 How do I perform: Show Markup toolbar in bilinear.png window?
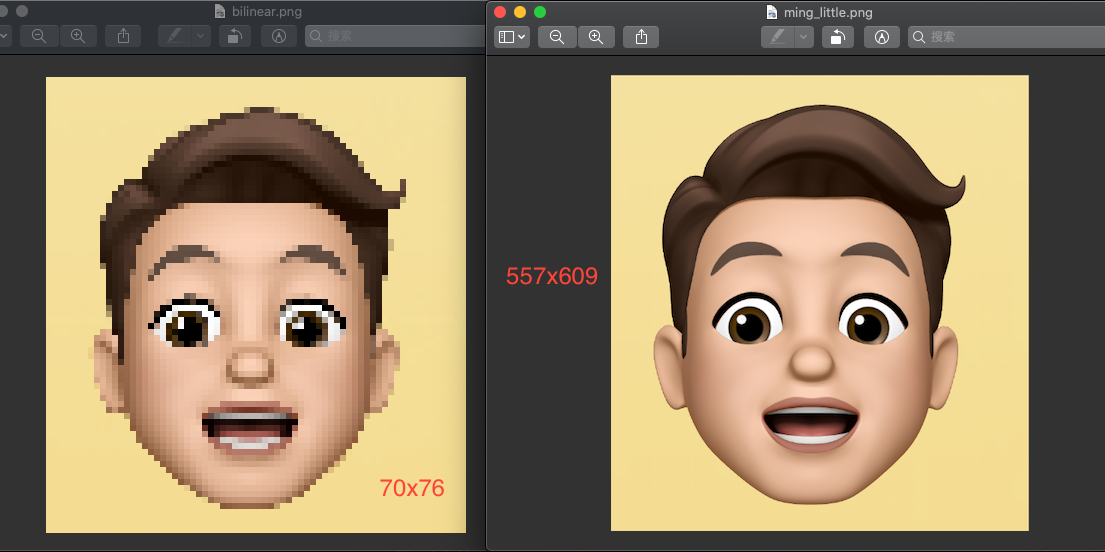279,36
